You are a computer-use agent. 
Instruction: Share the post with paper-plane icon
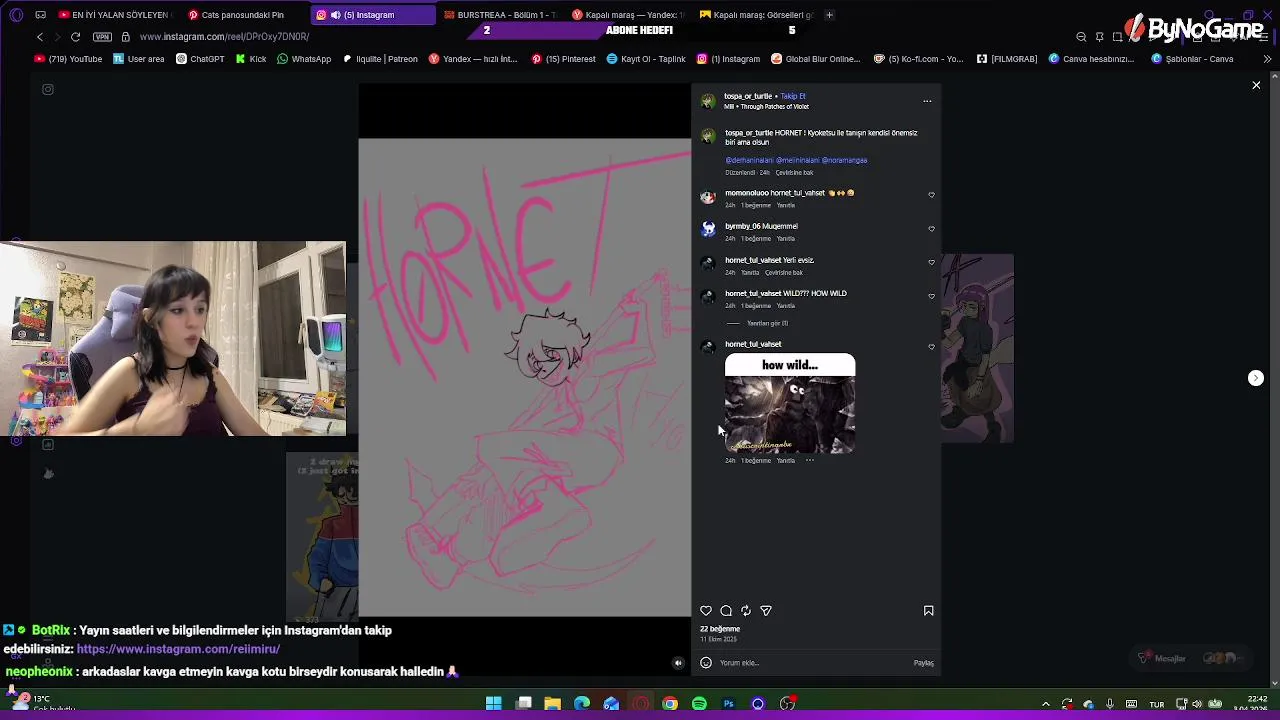point(766,611)
